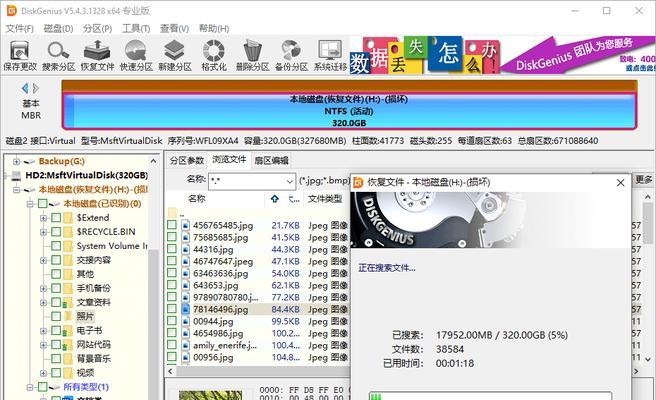The image size is (656, 400).
Task: Open the 分区(P) menu
Action: pos(97,28)
